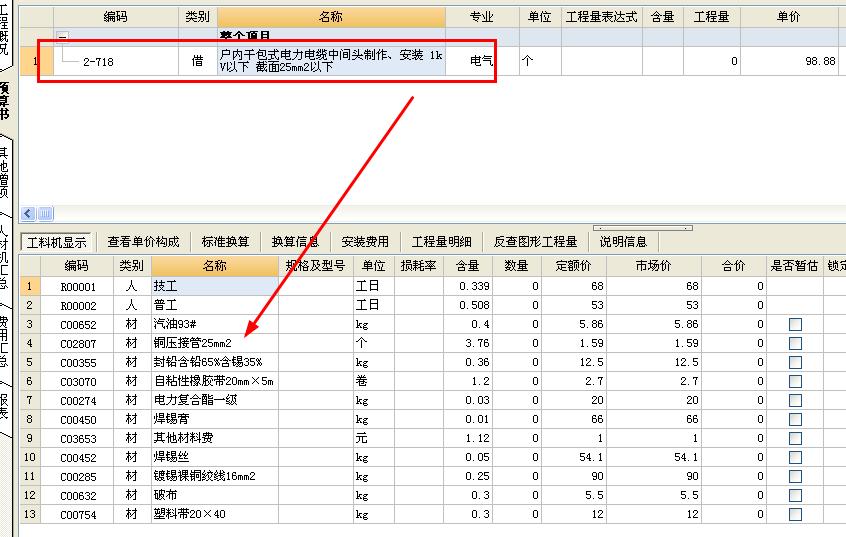The image size is (846, 537).
Task: Click the 是否暂估 column header
Action: 794,266
